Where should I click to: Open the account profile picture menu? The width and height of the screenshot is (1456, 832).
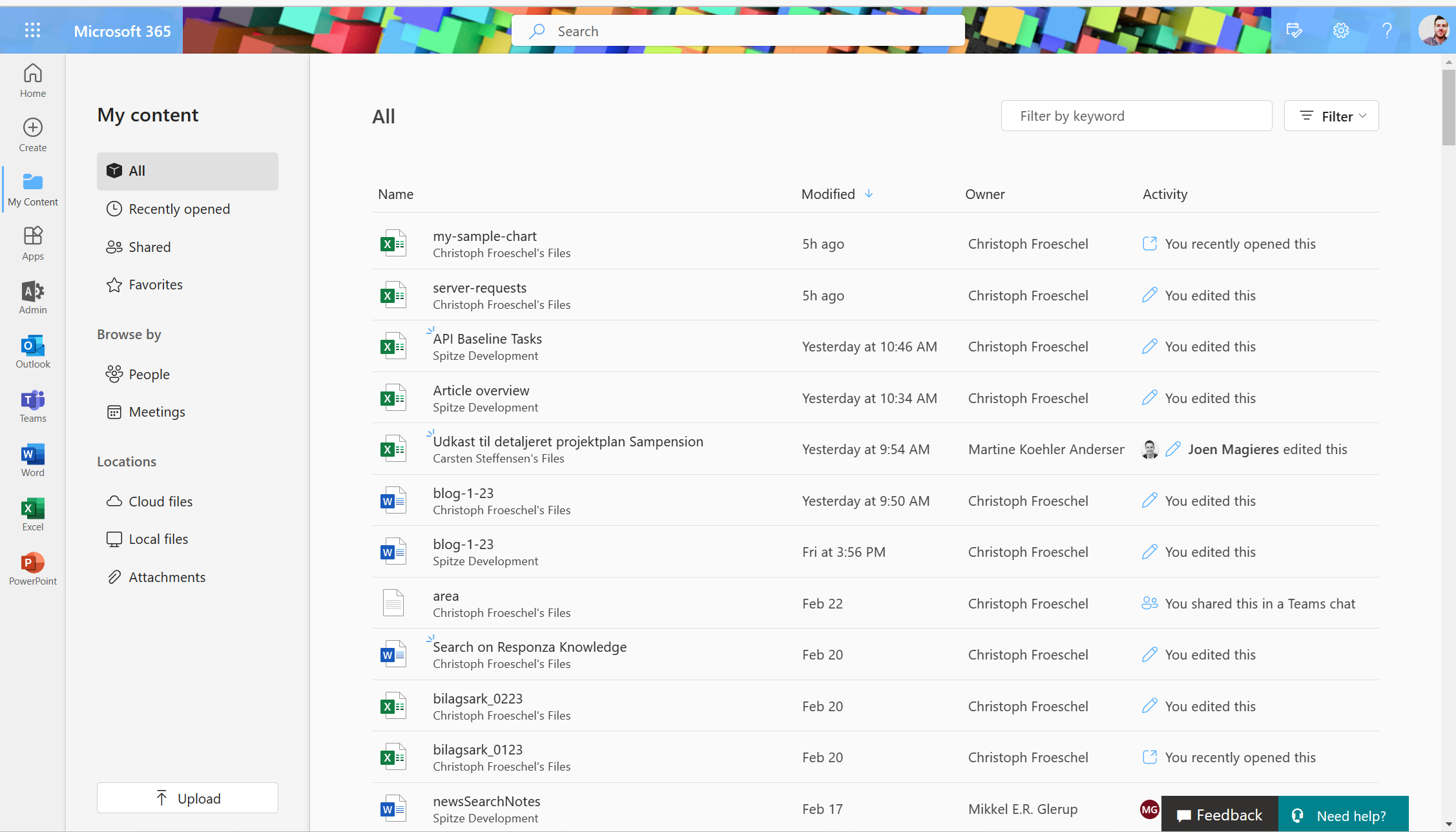(1433, 30)
